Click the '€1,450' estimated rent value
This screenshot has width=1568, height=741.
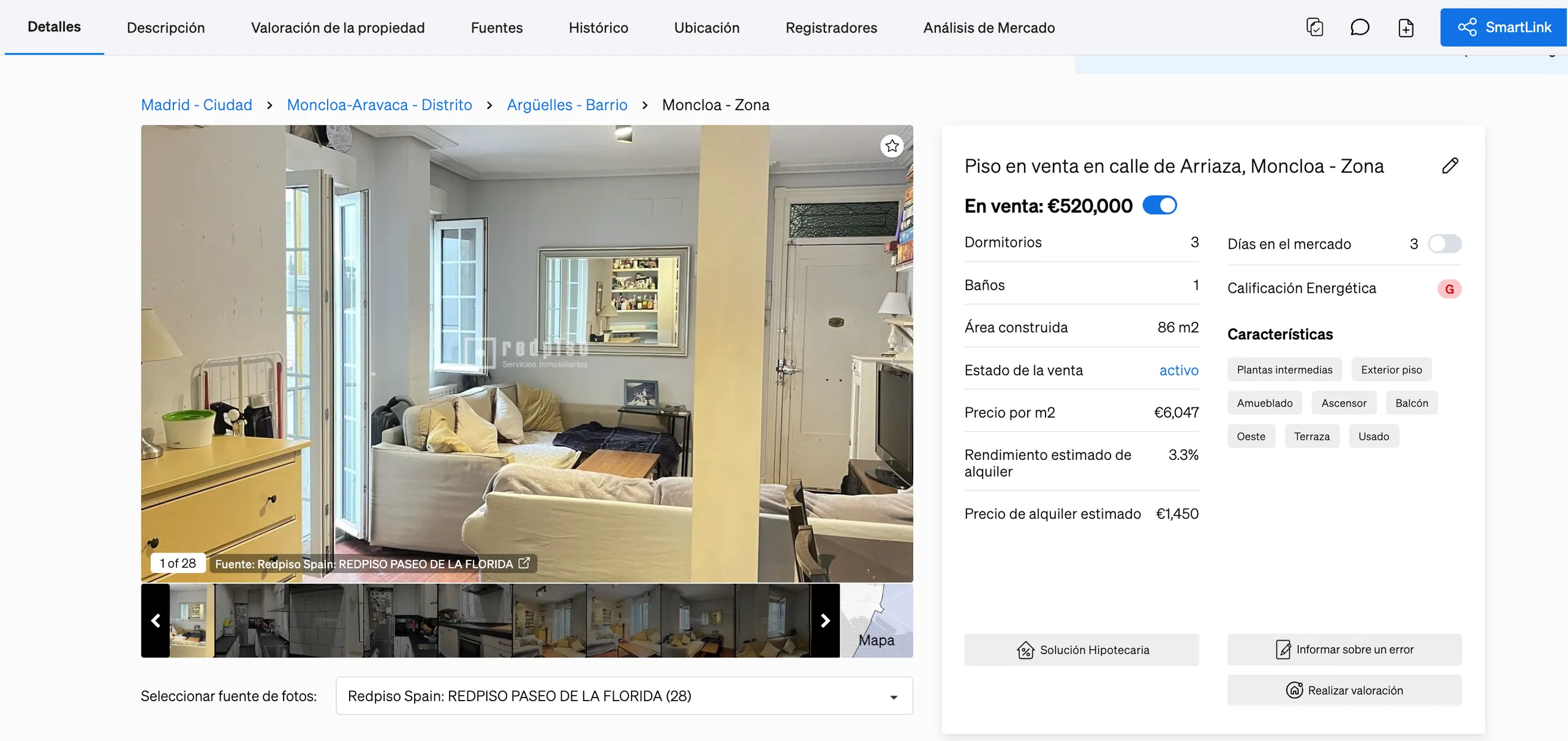click(1177, 513)
